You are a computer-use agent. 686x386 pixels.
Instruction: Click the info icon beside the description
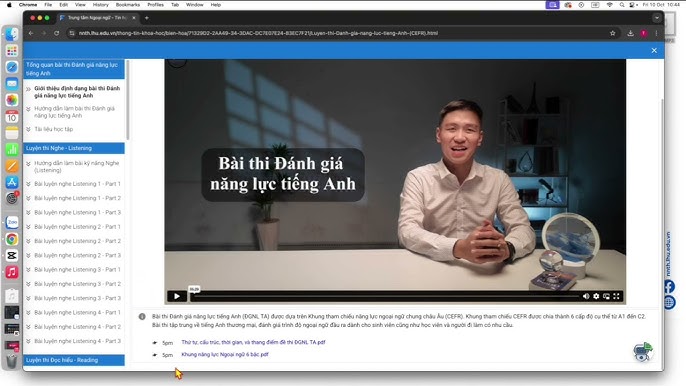142,316
